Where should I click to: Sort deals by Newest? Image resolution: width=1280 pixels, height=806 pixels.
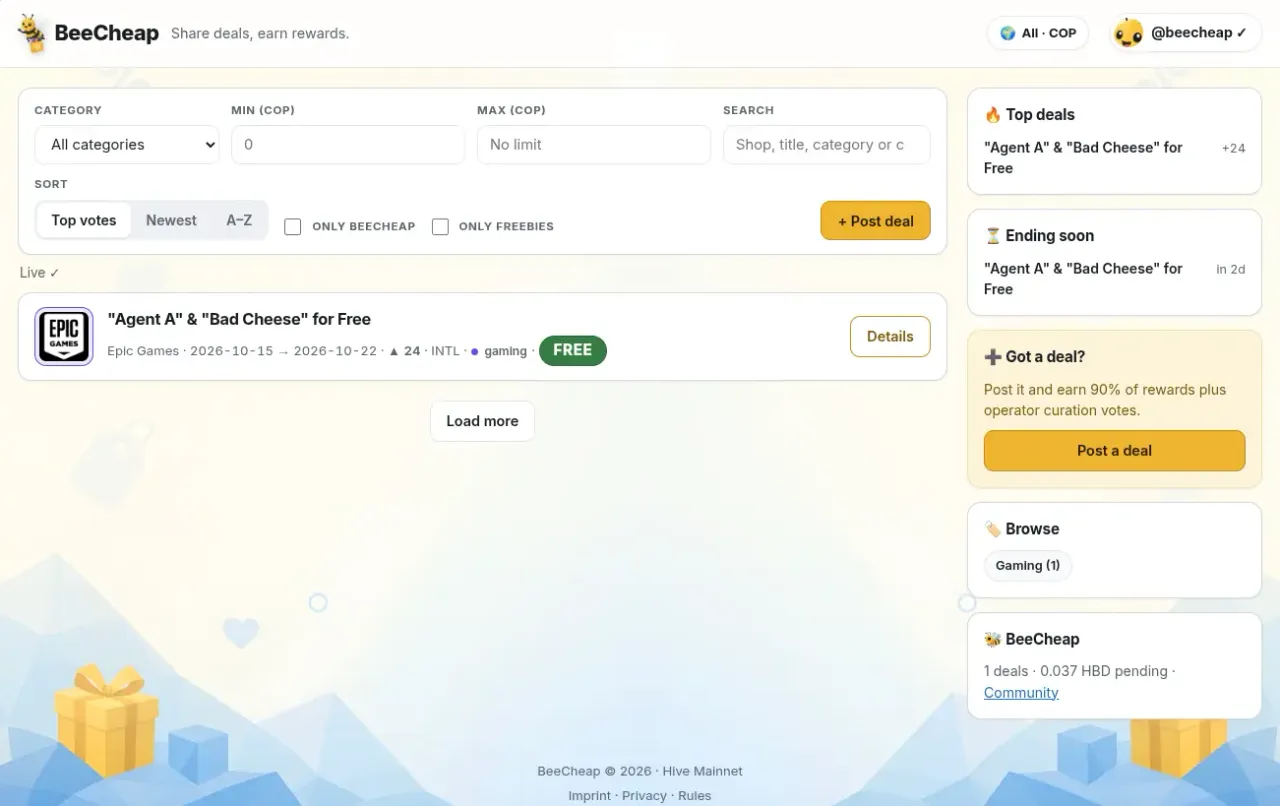pyautogui.click(x=171, y=220)
